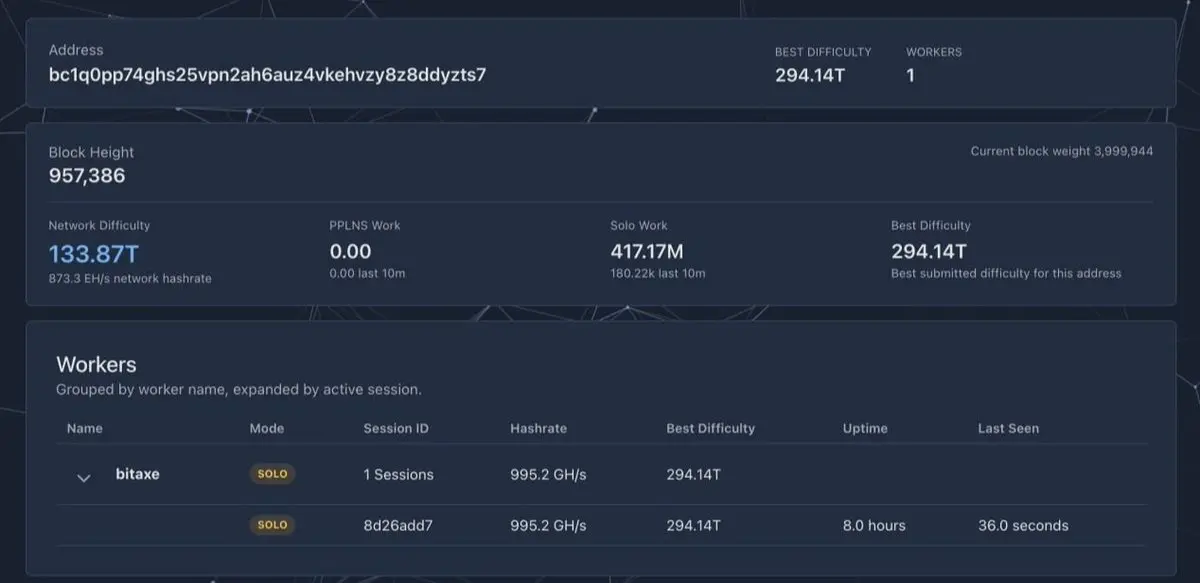Select the Grouped by worker name description text
The height and width of the screenshot is (583, 1200).
point(239,389)
